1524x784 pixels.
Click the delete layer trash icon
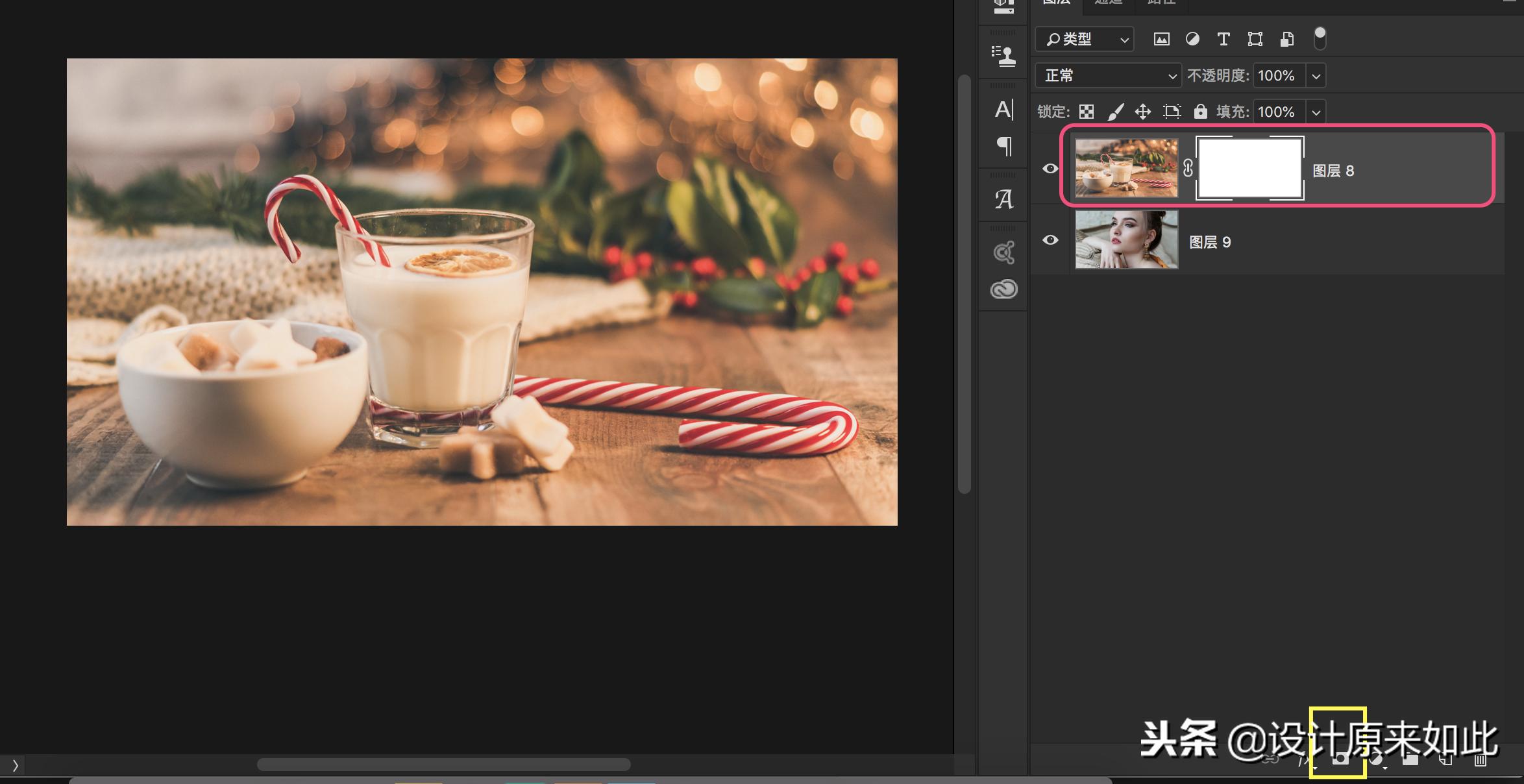[x=1480, y=760]
